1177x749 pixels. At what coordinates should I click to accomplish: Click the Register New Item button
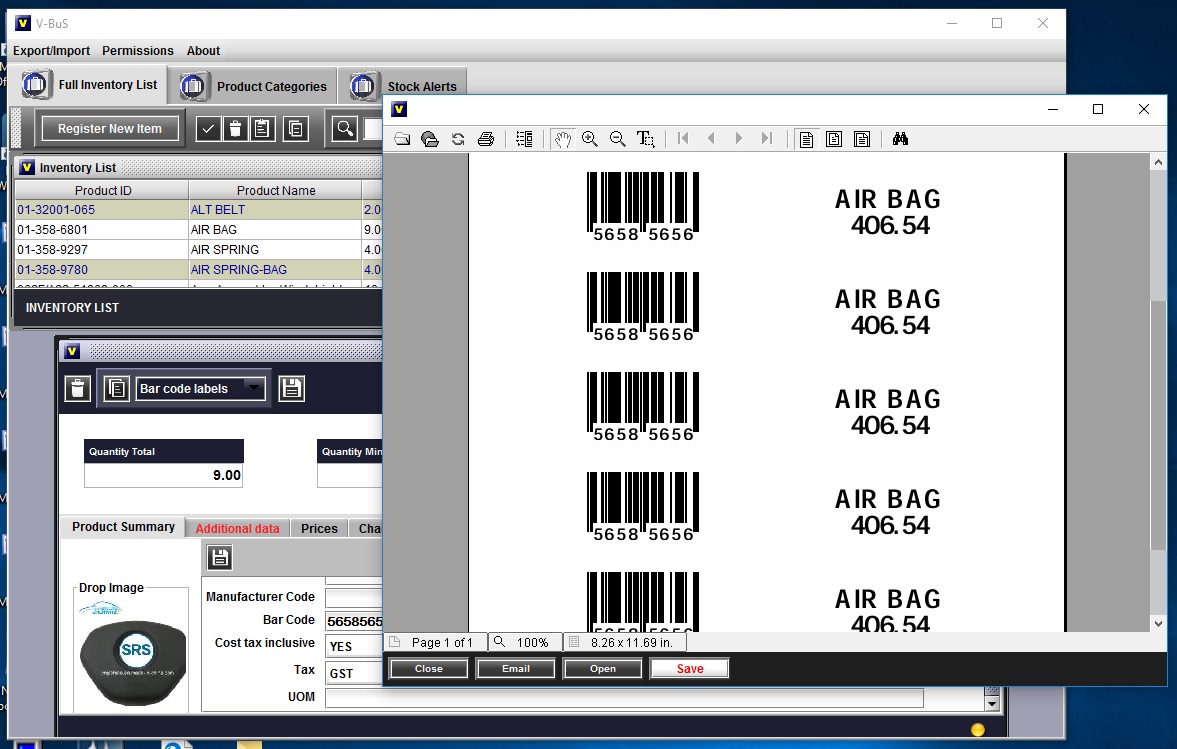point(110,128)
